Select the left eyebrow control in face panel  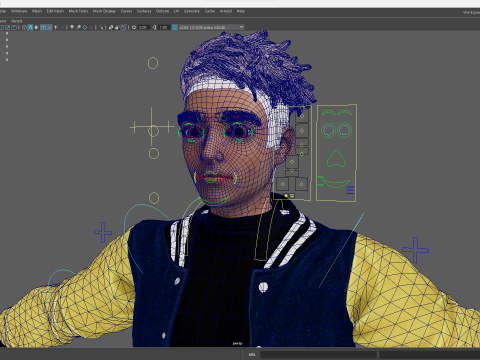[329, 113]
